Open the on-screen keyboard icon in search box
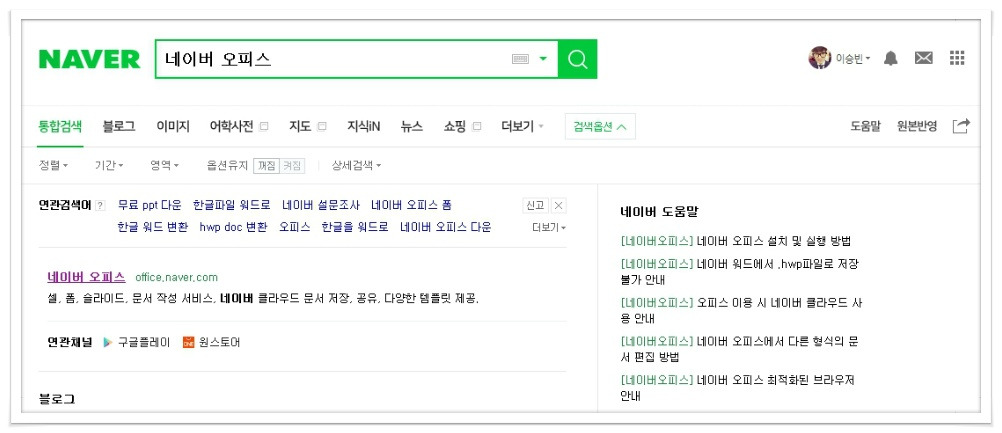The image size is (1002, 433). click(x=520, y=59)
